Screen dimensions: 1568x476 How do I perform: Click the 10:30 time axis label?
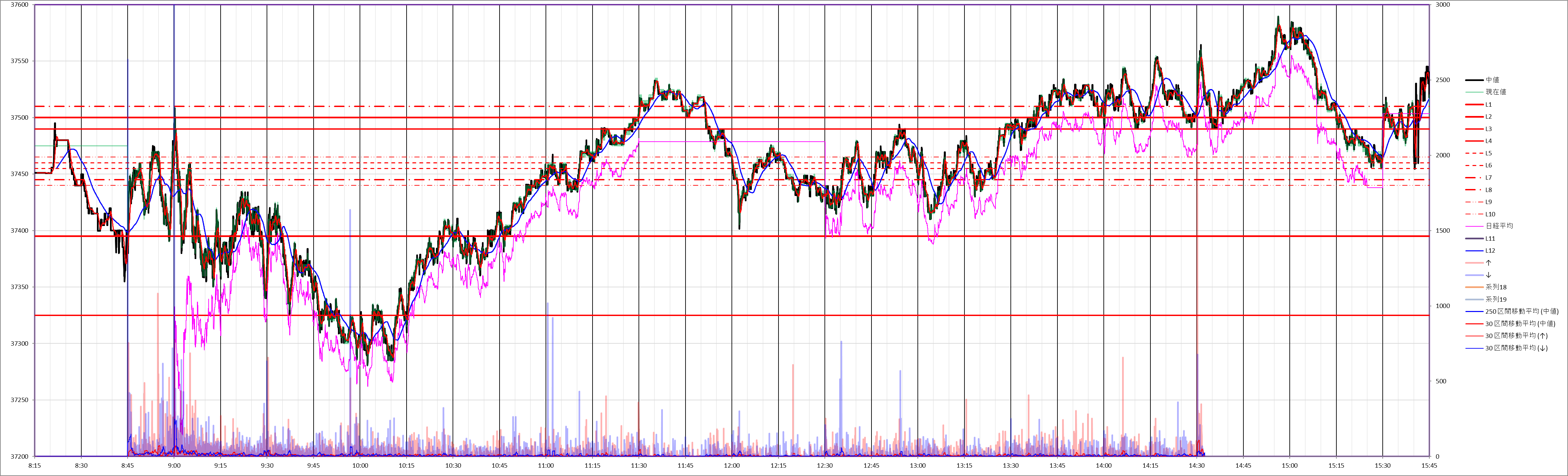453,466
